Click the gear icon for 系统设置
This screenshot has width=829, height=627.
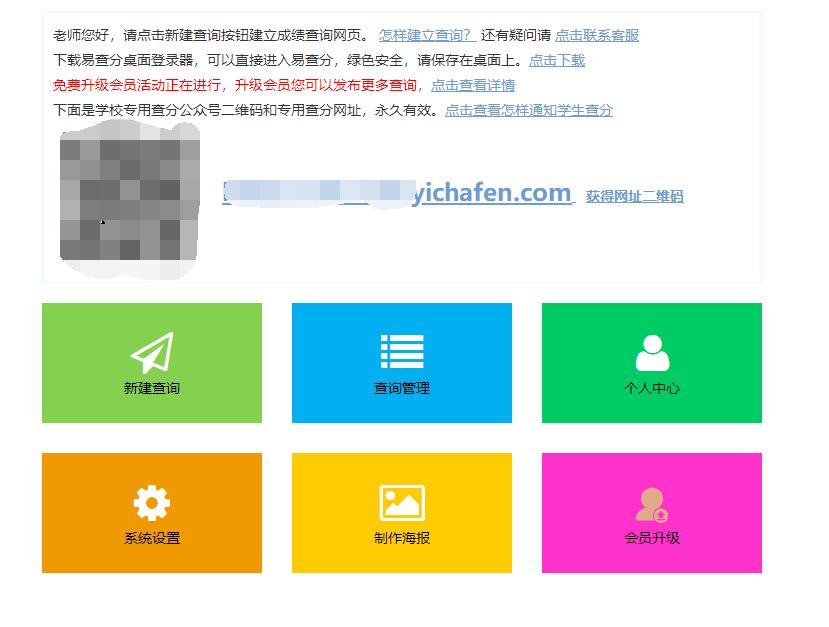pyautogui.click(x=152, y=502)
